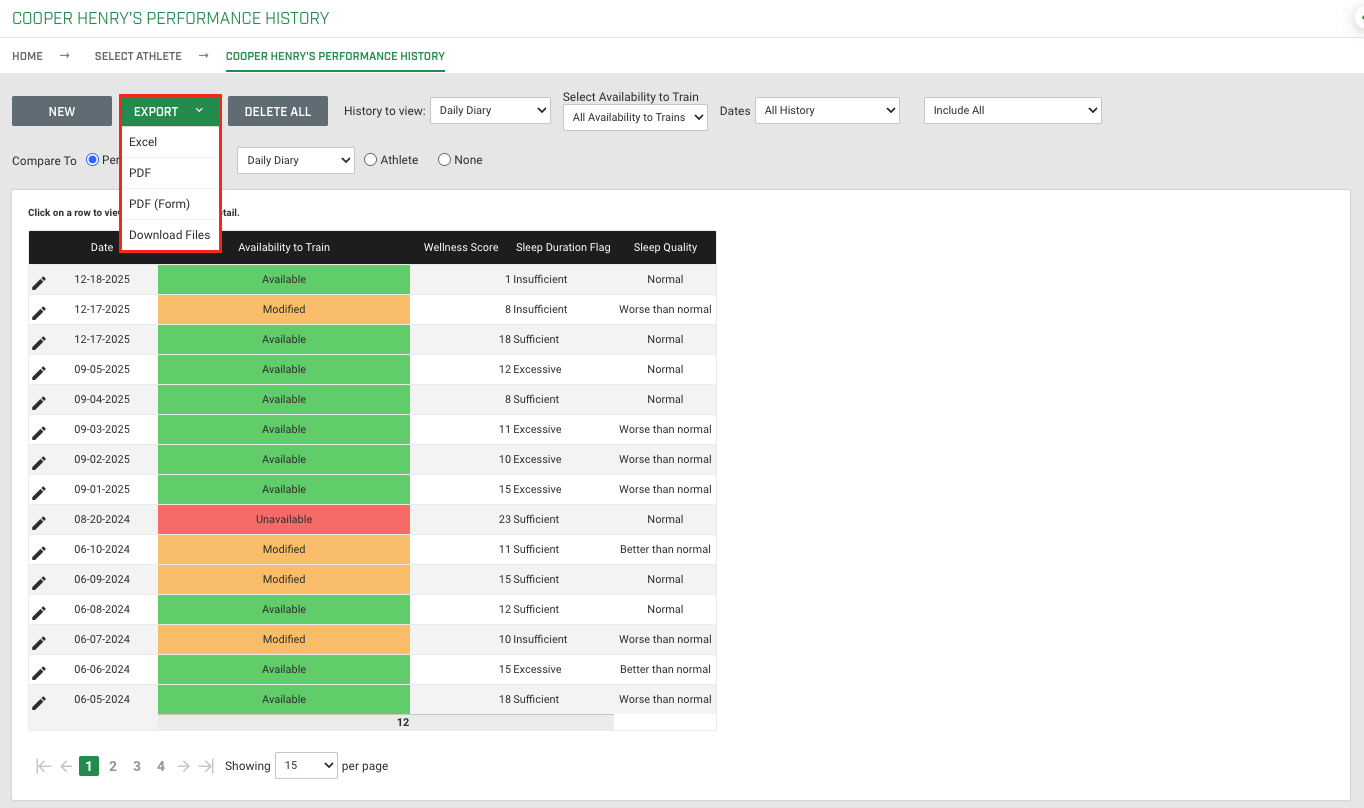This screenshot has height=808, width=1364.
Task: Click the previous page arrow
Action: pos(66,766)
